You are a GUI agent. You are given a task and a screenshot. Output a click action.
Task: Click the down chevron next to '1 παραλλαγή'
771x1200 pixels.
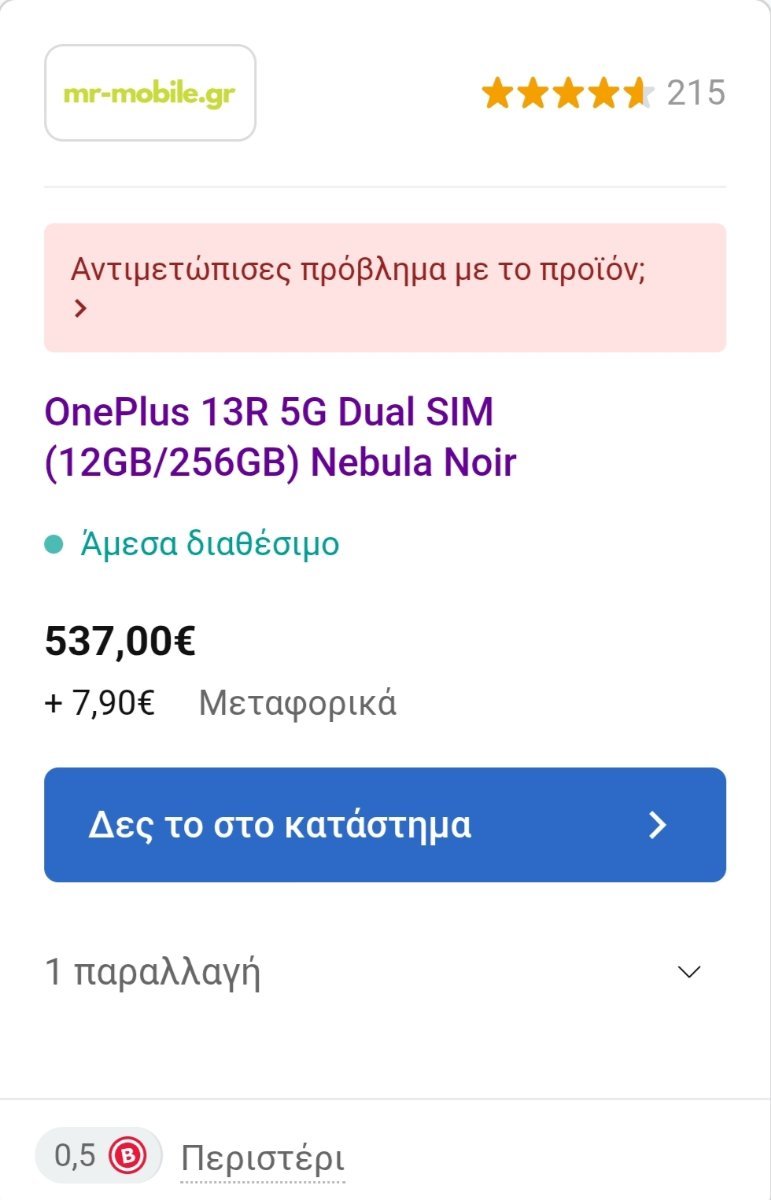[x=690, y=972]
